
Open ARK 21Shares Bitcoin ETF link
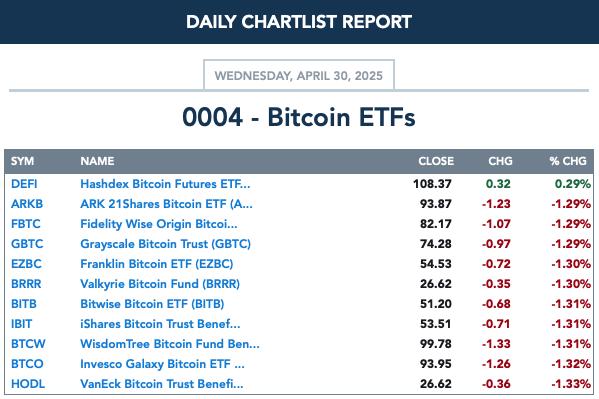(166, 204)
